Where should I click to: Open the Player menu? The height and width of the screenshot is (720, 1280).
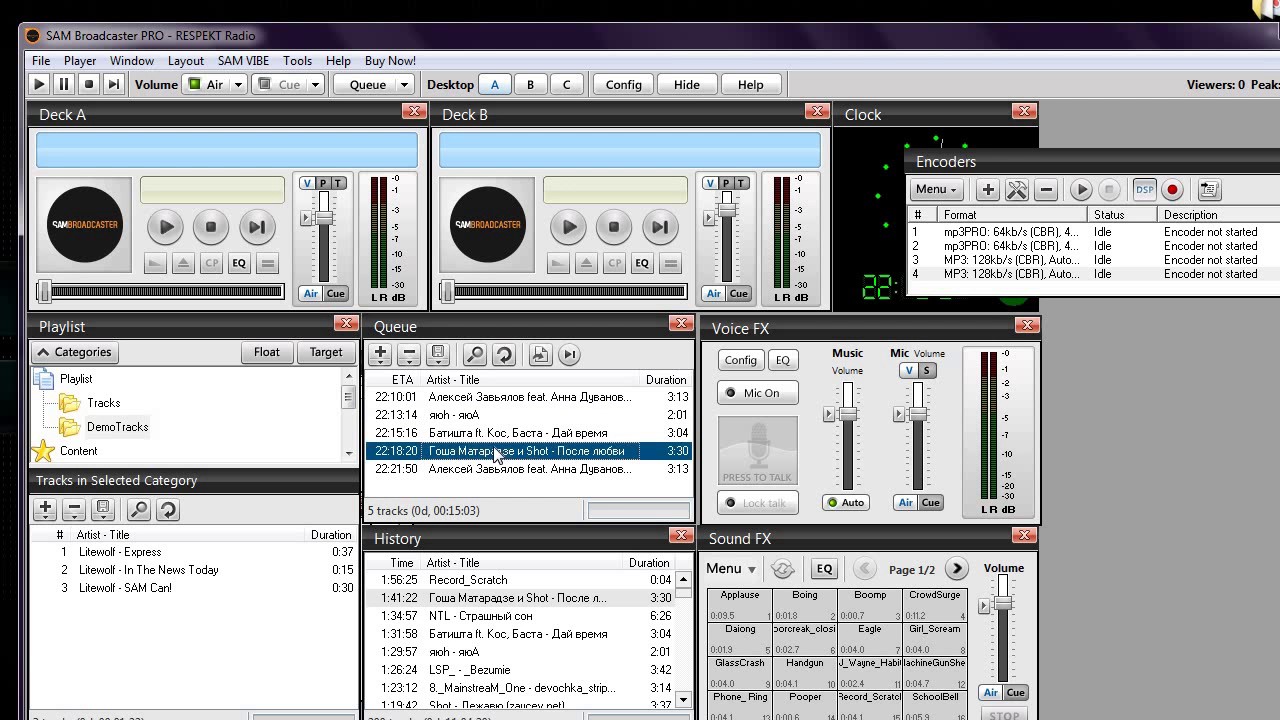pos(80,60)
